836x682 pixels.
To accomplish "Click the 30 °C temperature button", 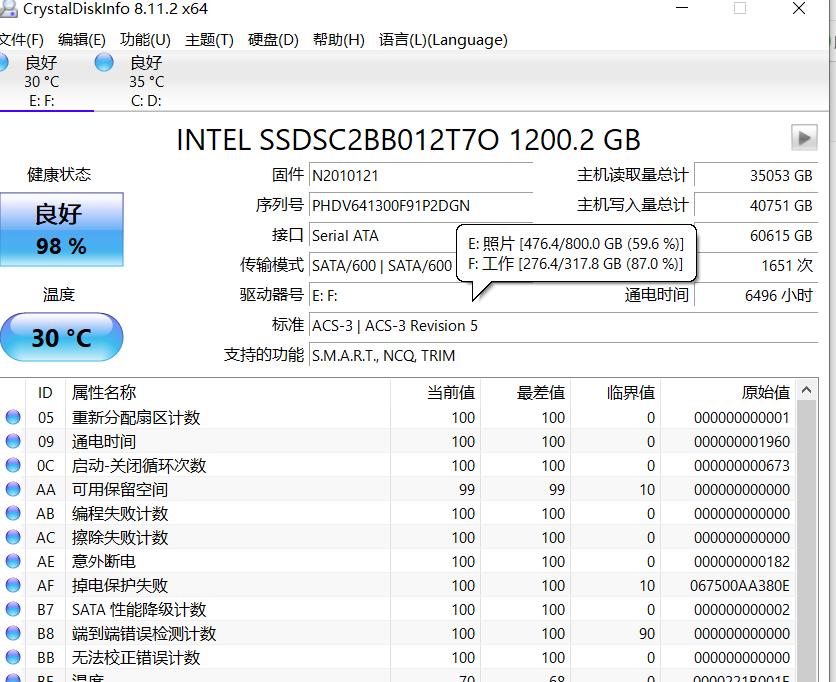I will [62, 338].
